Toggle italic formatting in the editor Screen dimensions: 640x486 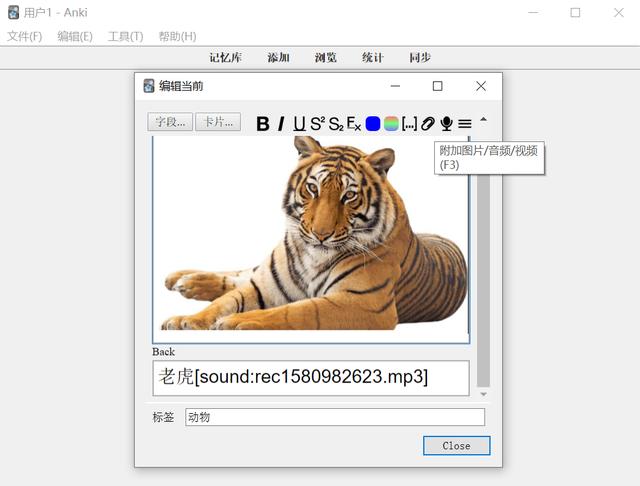(281, 124)
